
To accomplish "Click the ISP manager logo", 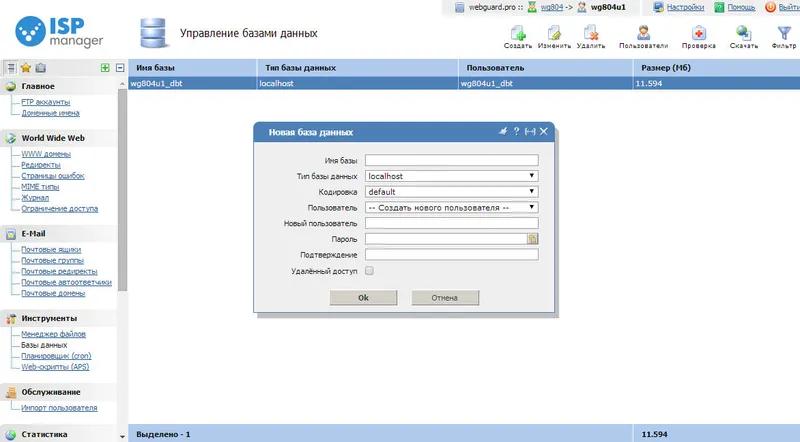I will tap(59, 32).
